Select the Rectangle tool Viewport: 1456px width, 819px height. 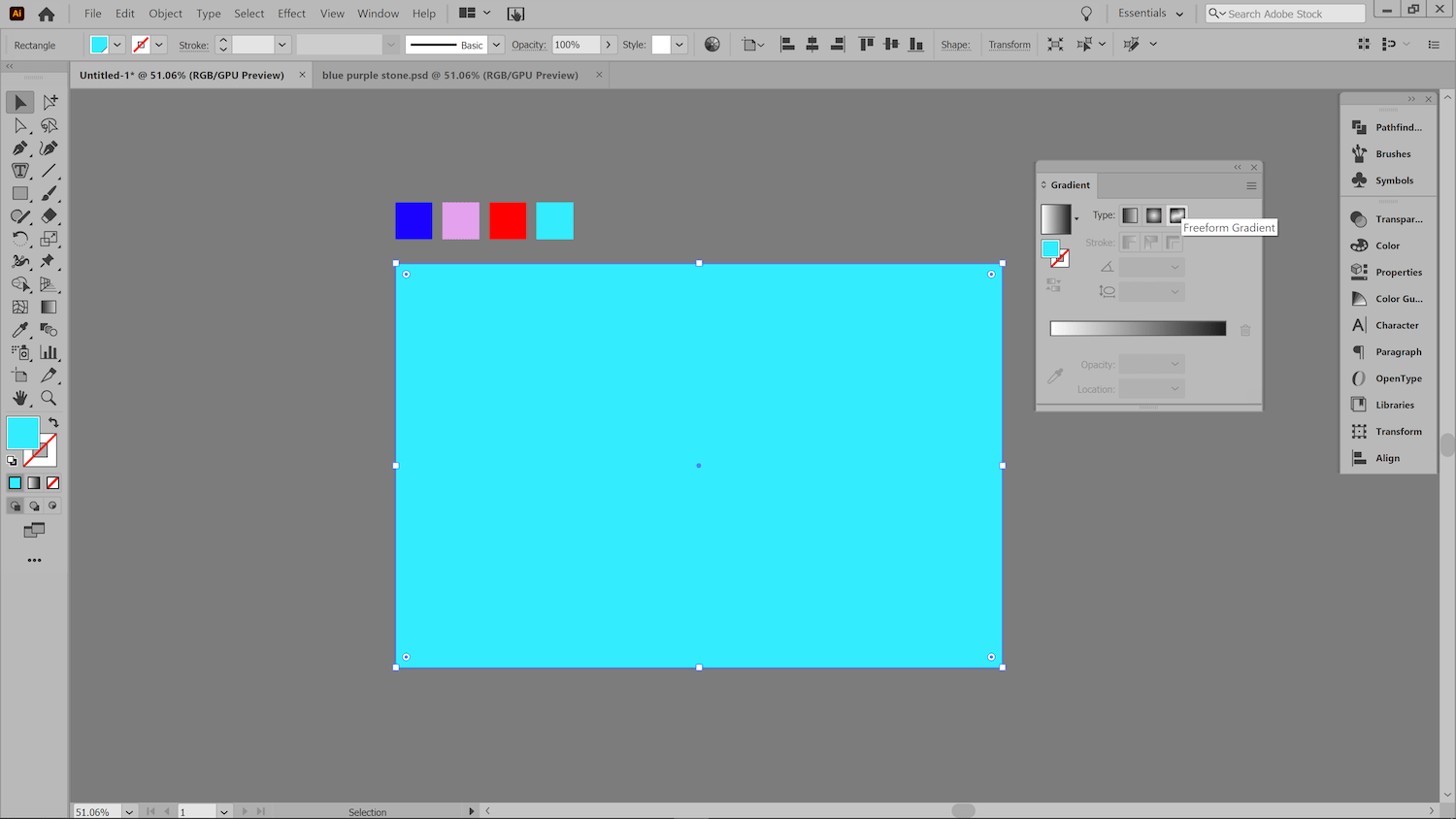click(x=19, y=193)
